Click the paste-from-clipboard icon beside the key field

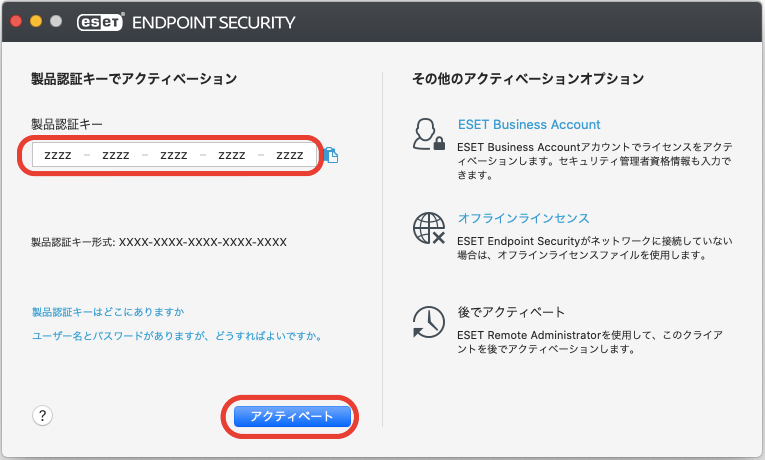point(332,156)
